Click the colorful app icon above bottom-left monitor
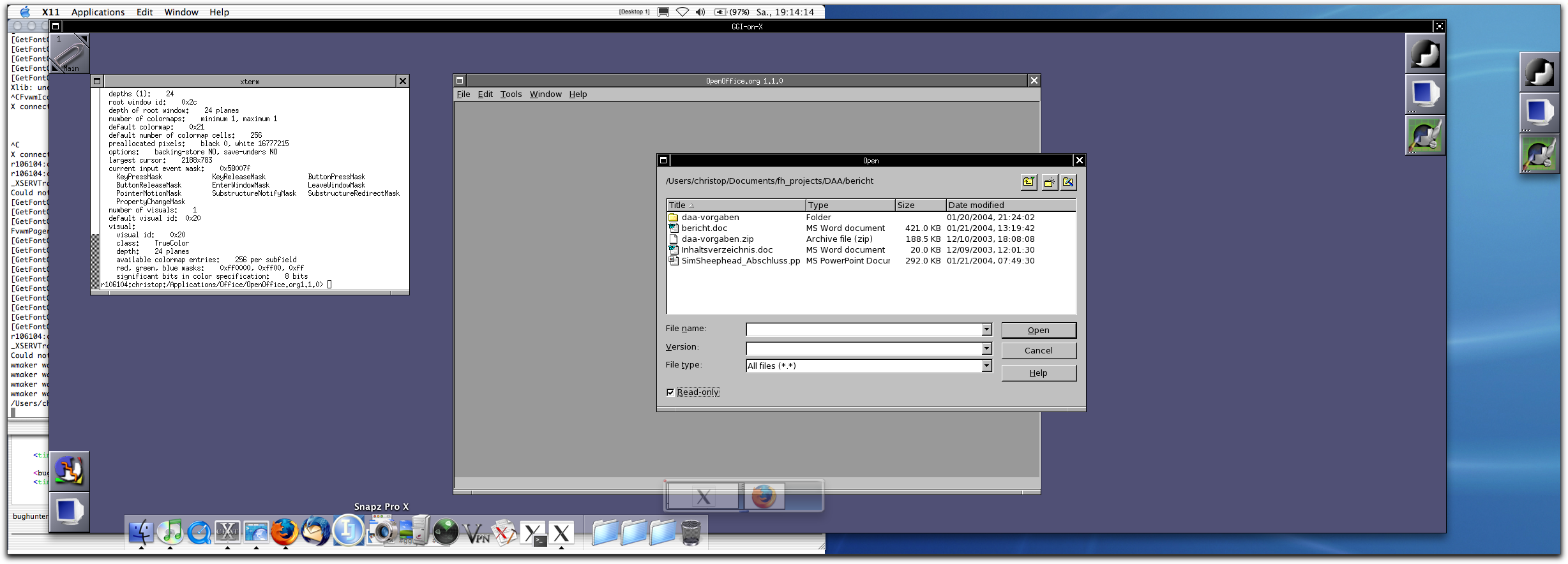Image resolution: width=1568 pixels, height=564 pixels. (x=70, y=471)
